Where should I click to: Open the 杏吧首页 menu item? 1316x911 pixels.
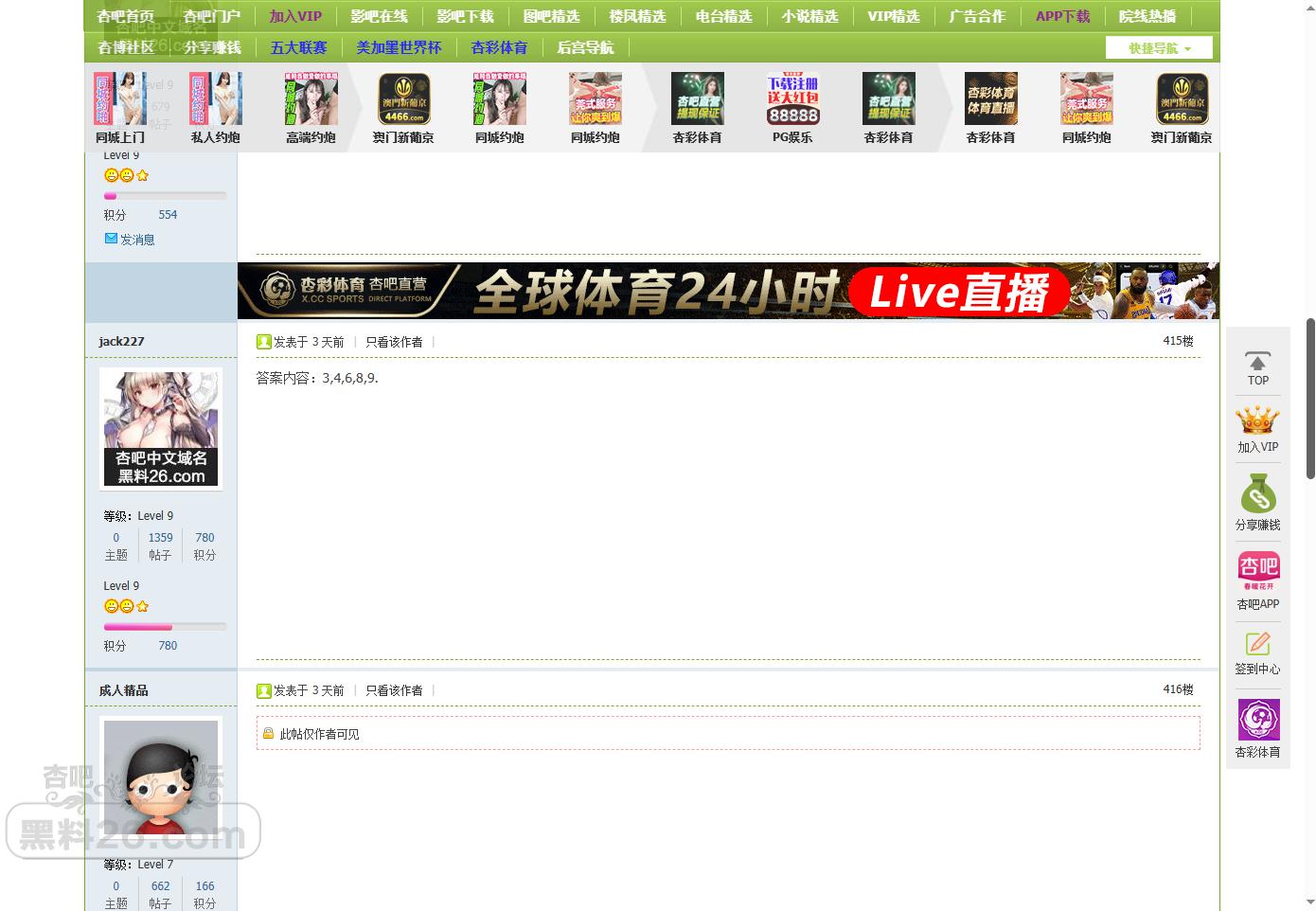pyautogui.click(x=125, y=16)
